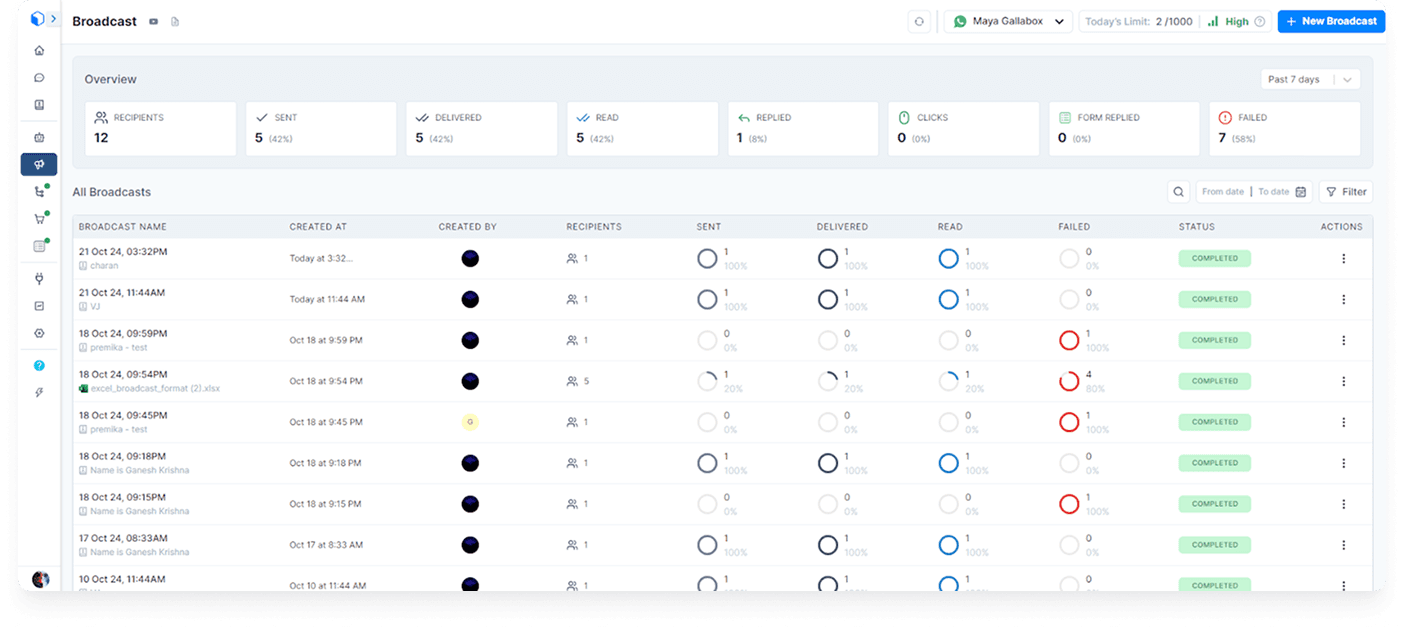
Task: Click the refresh icon in top bar
Action: click(x=919, y=21)
